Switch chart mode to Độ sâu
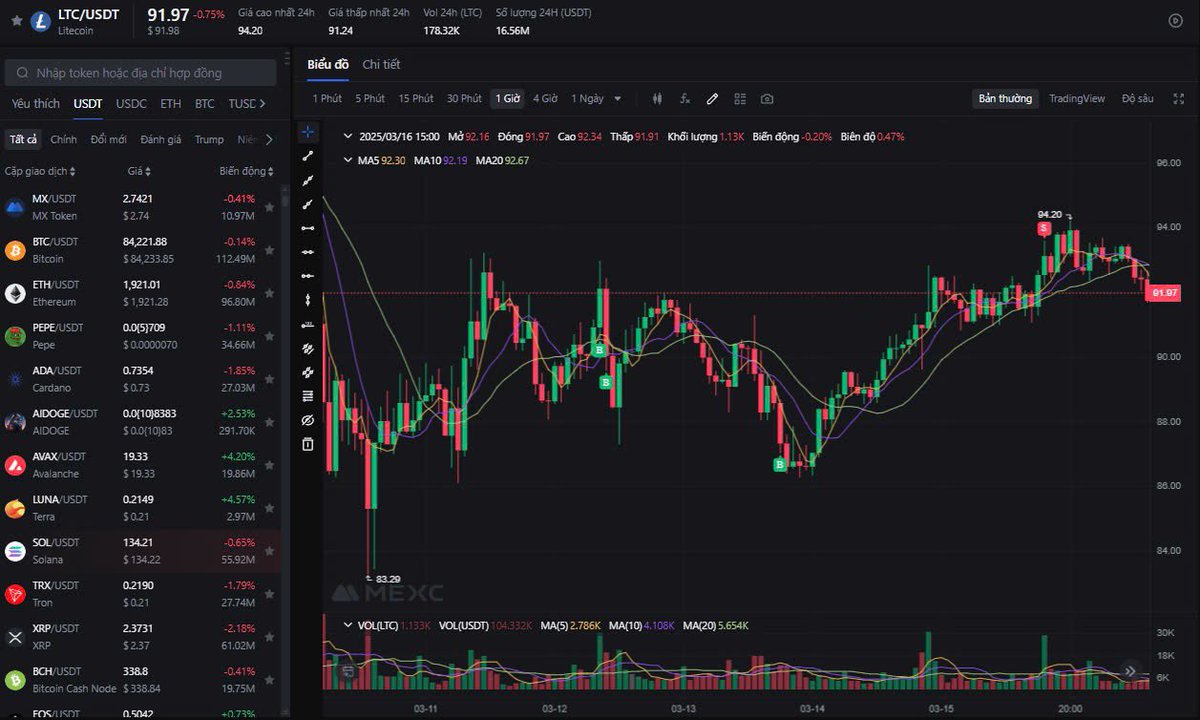Screen dimensions: 1200x720 pyautogui.click(x=1138, y=99)
